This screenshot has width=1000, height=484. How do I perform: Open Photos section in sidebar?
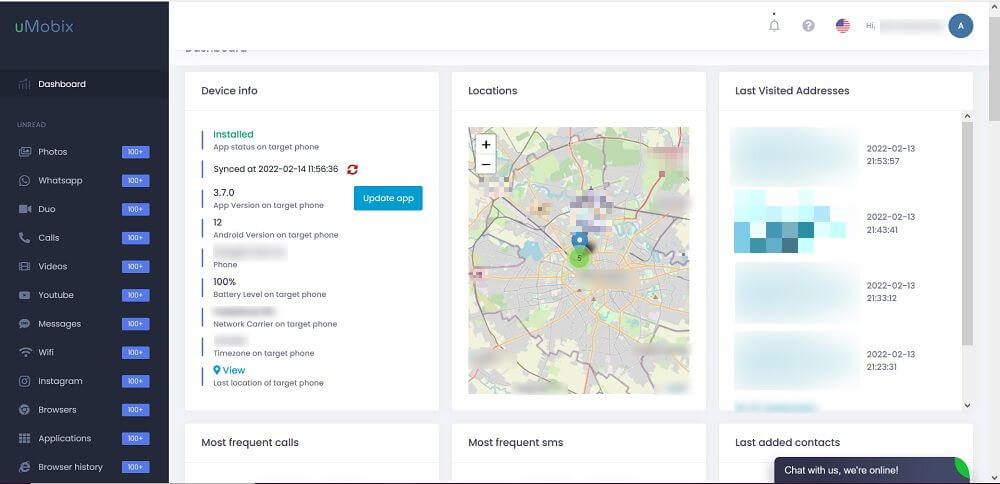tap(52, 152)
